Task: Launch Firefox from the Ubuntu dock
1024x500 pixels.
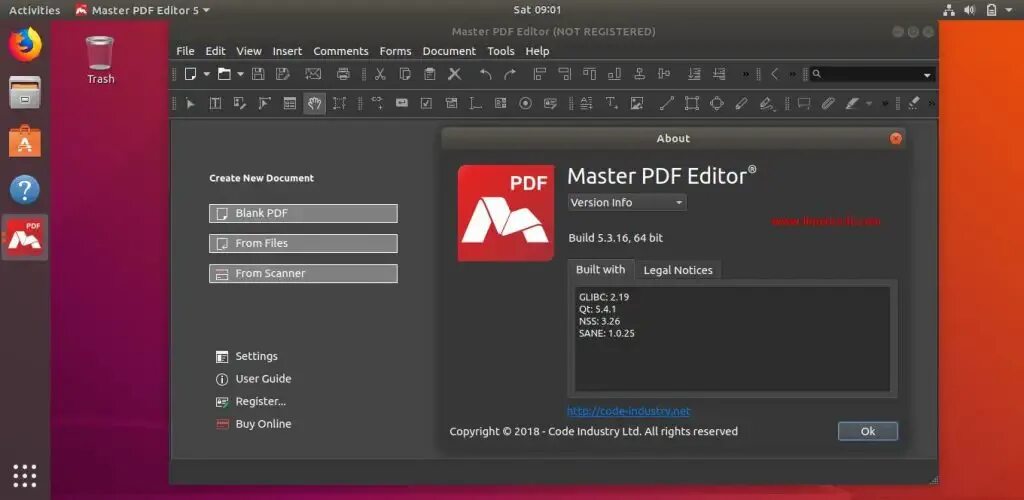Action: [x=25, y=44]
